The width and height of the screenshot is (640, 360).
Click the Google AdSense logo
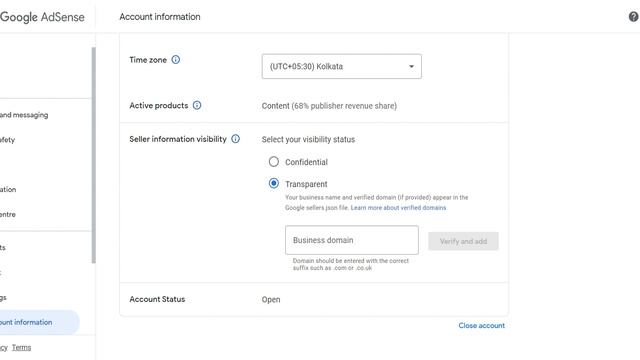42,17
